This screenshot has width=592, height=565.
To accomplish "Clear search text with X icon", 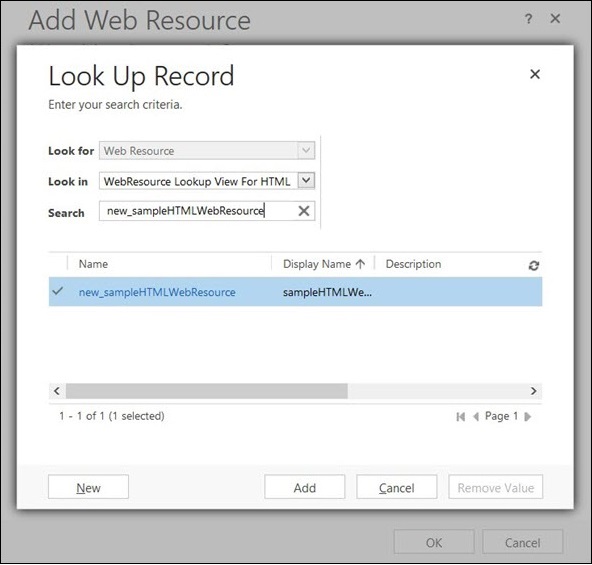I will point(304,211).
